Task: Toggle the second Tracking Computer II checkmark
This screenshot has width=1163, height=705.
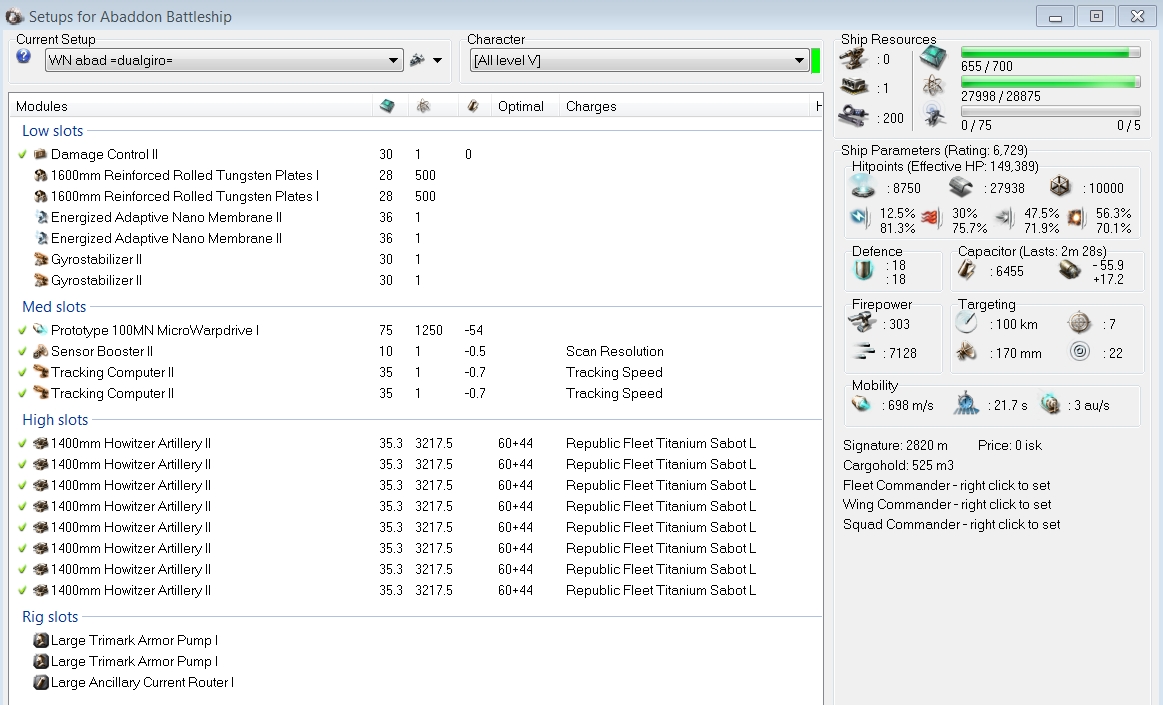Action: 22,393
